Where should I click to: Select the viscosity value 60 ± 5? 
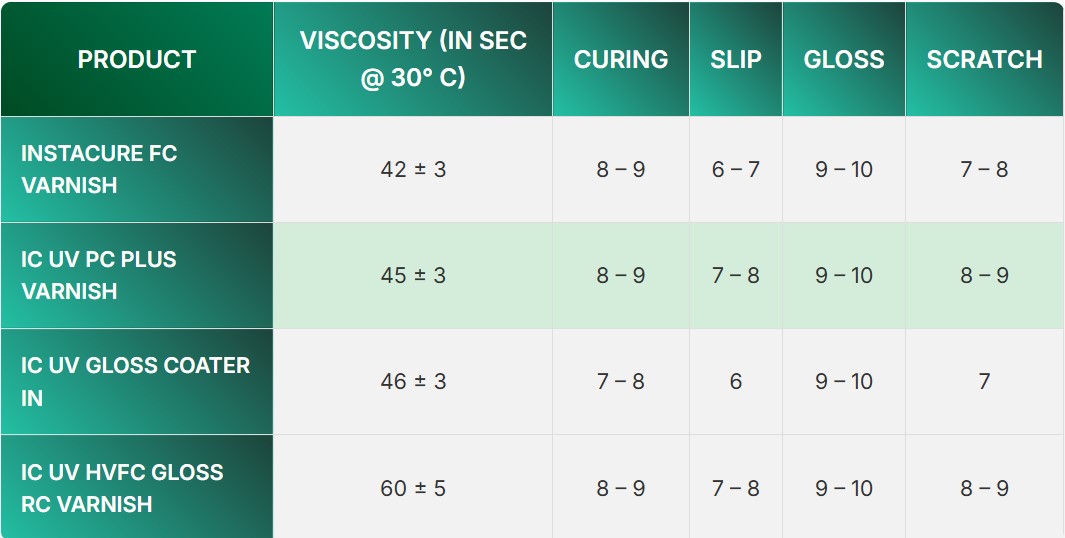(x=413, y=488)
